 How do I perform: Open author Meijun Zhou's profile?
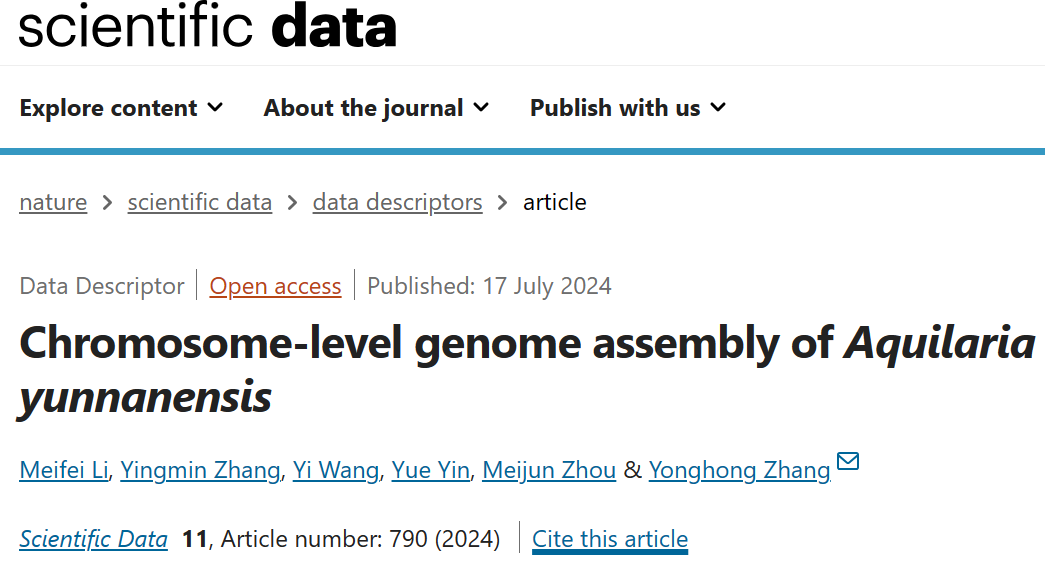point(549,470)
